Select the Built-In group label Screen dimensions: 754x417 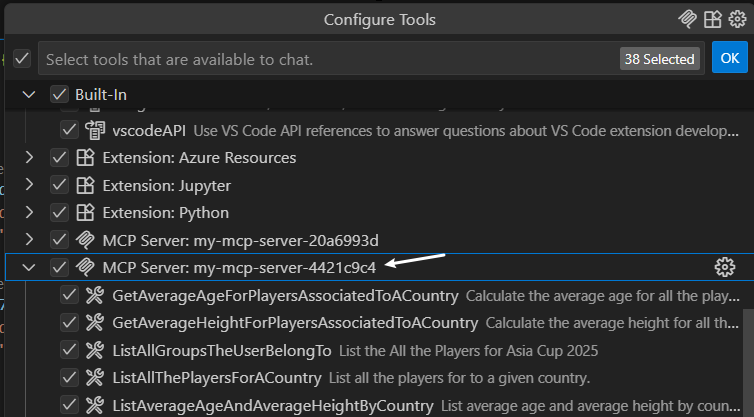[x=101, y=95]
